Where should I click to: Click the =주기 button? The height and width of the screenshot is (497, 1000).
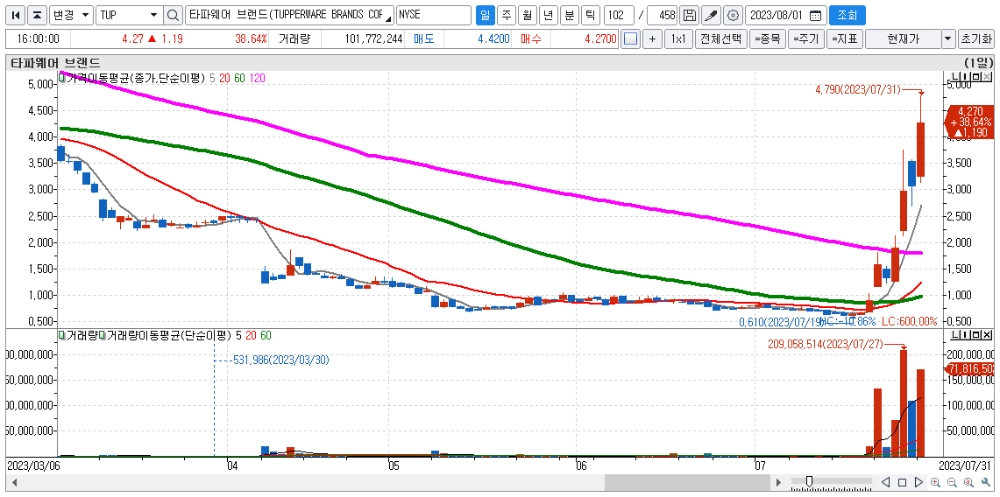[805, 39]
